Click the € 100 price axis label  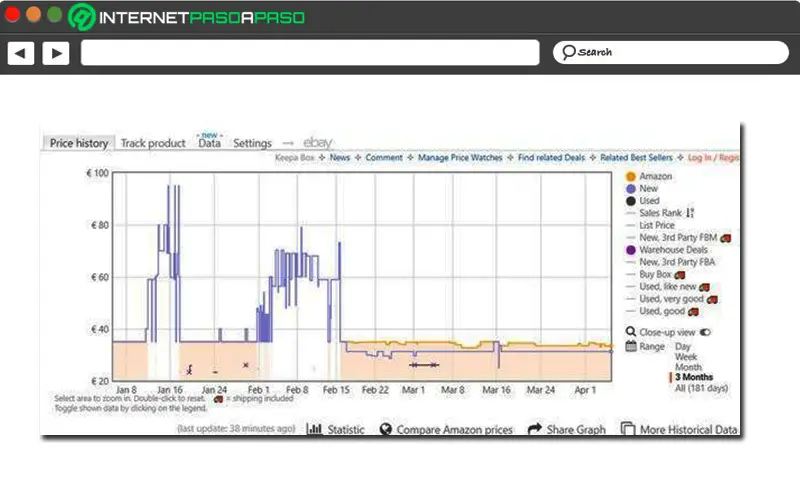click(97, 173)
